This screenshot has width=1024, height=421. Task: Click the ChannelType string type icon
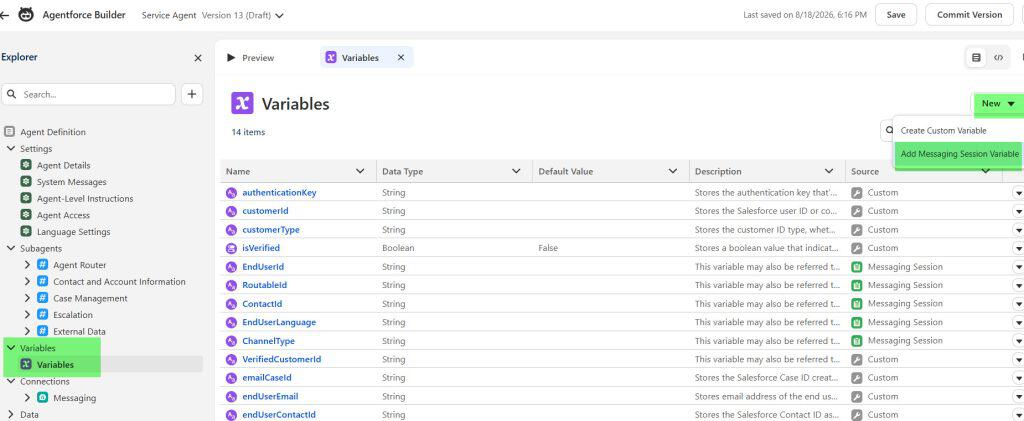click(231, 341)
